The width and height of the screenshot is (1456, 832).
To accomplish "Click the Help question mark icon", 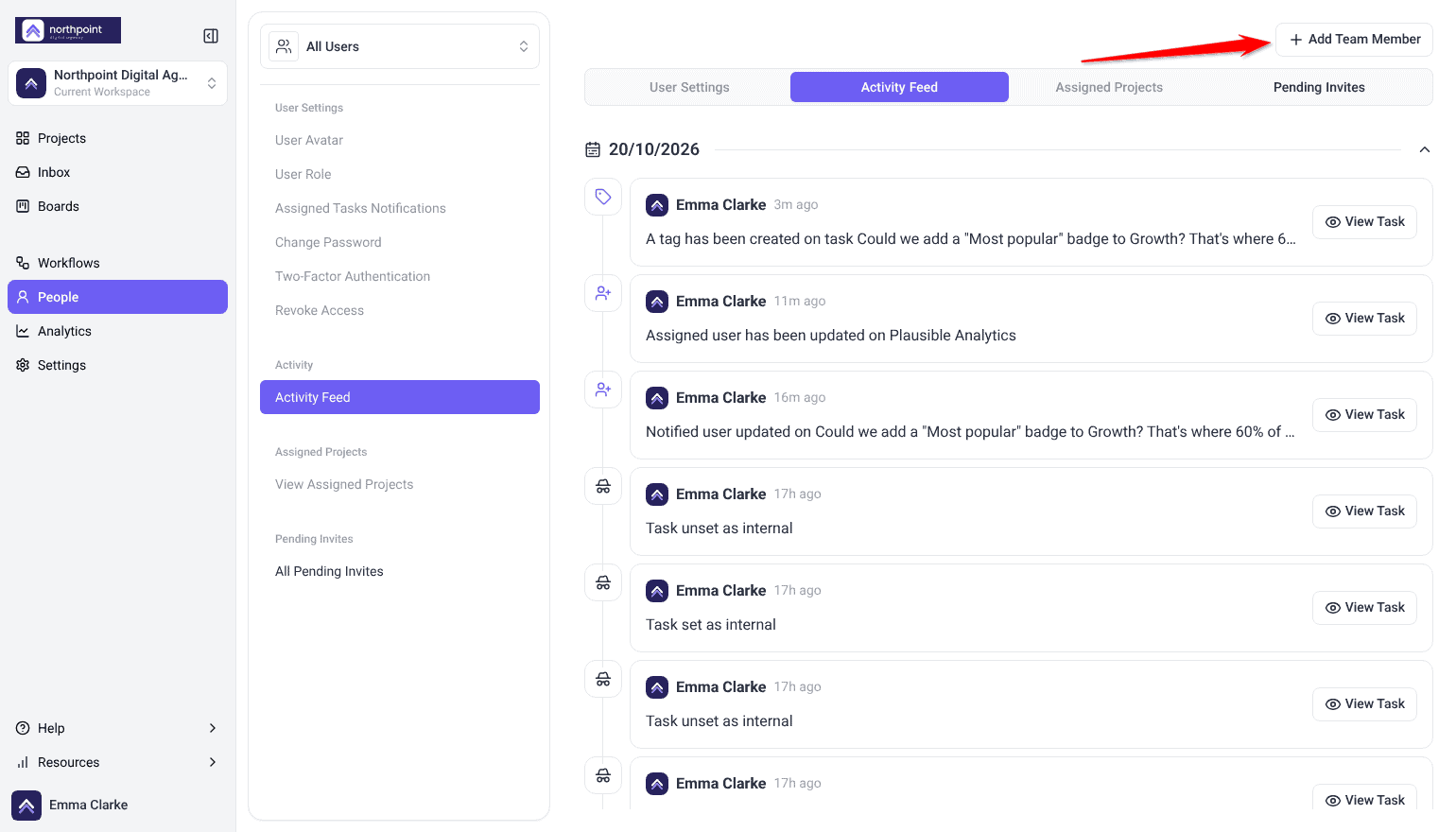I will click(x=23, y=728).
